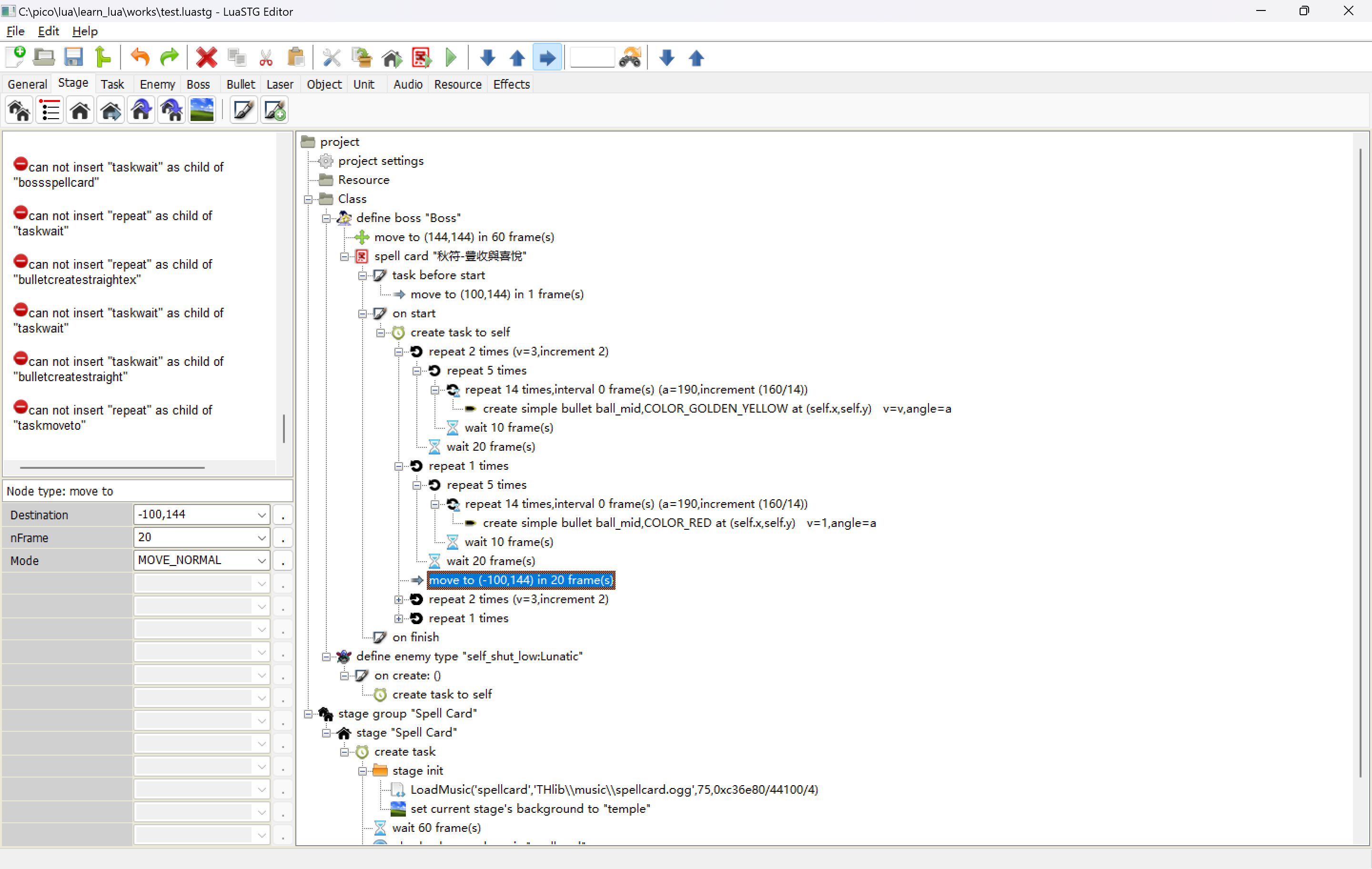Open the nFrame value dropdown

[262, 538]
